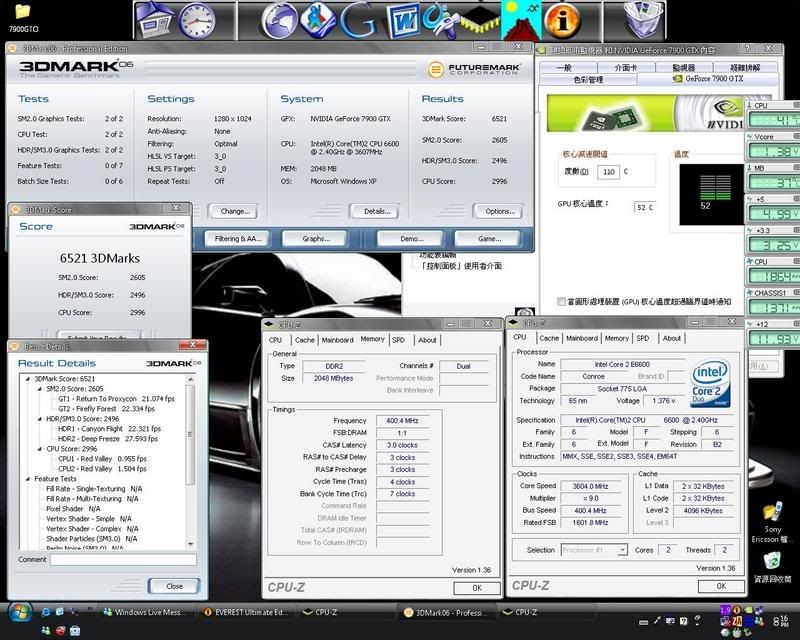Image resolution: width=800 pixels, height=640 pixels.
Task: Click the Options... button under Results
Action: [499, 211]
